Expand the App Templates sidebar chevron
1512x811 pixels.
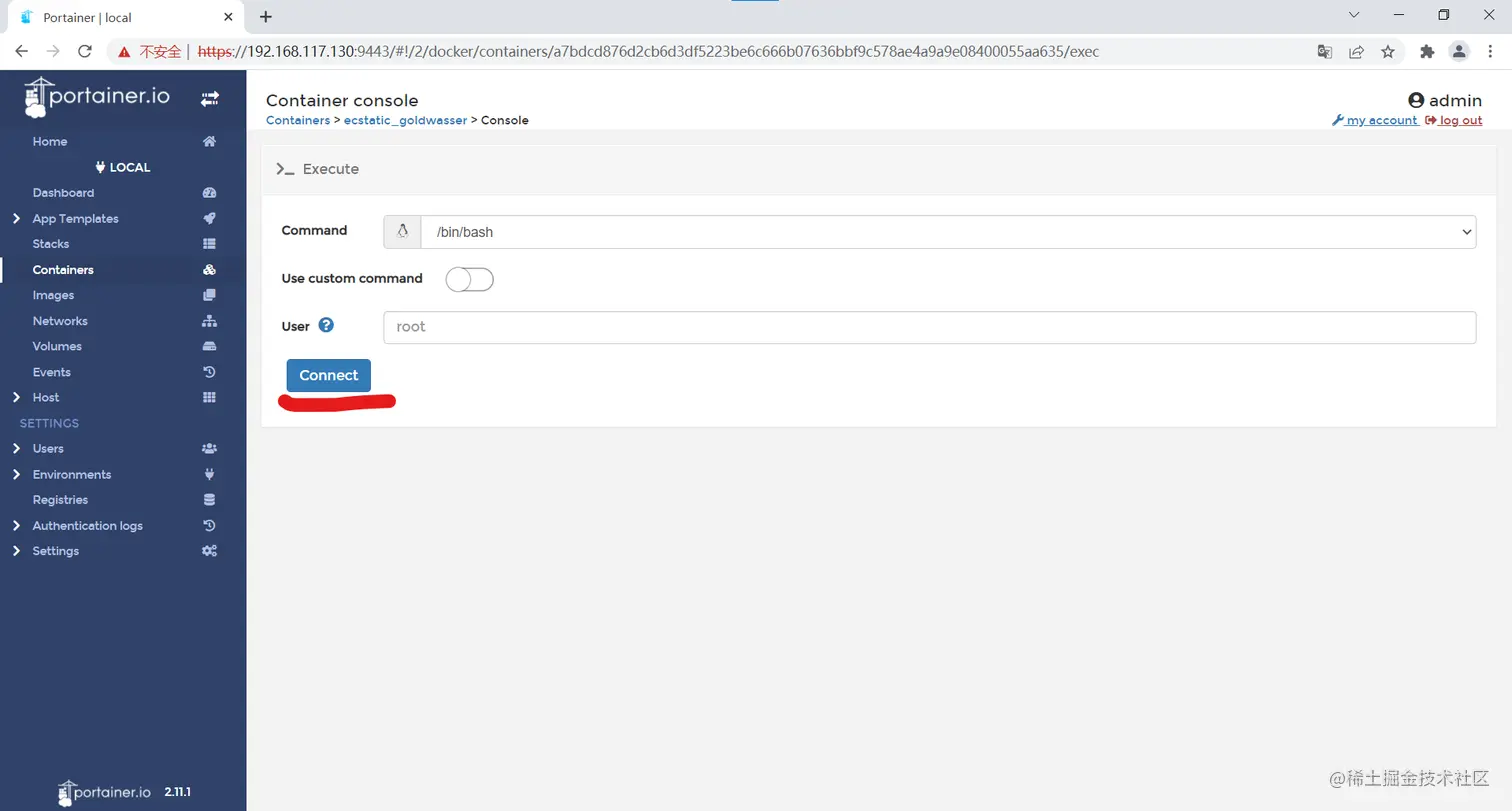click(x=16, y=219)
